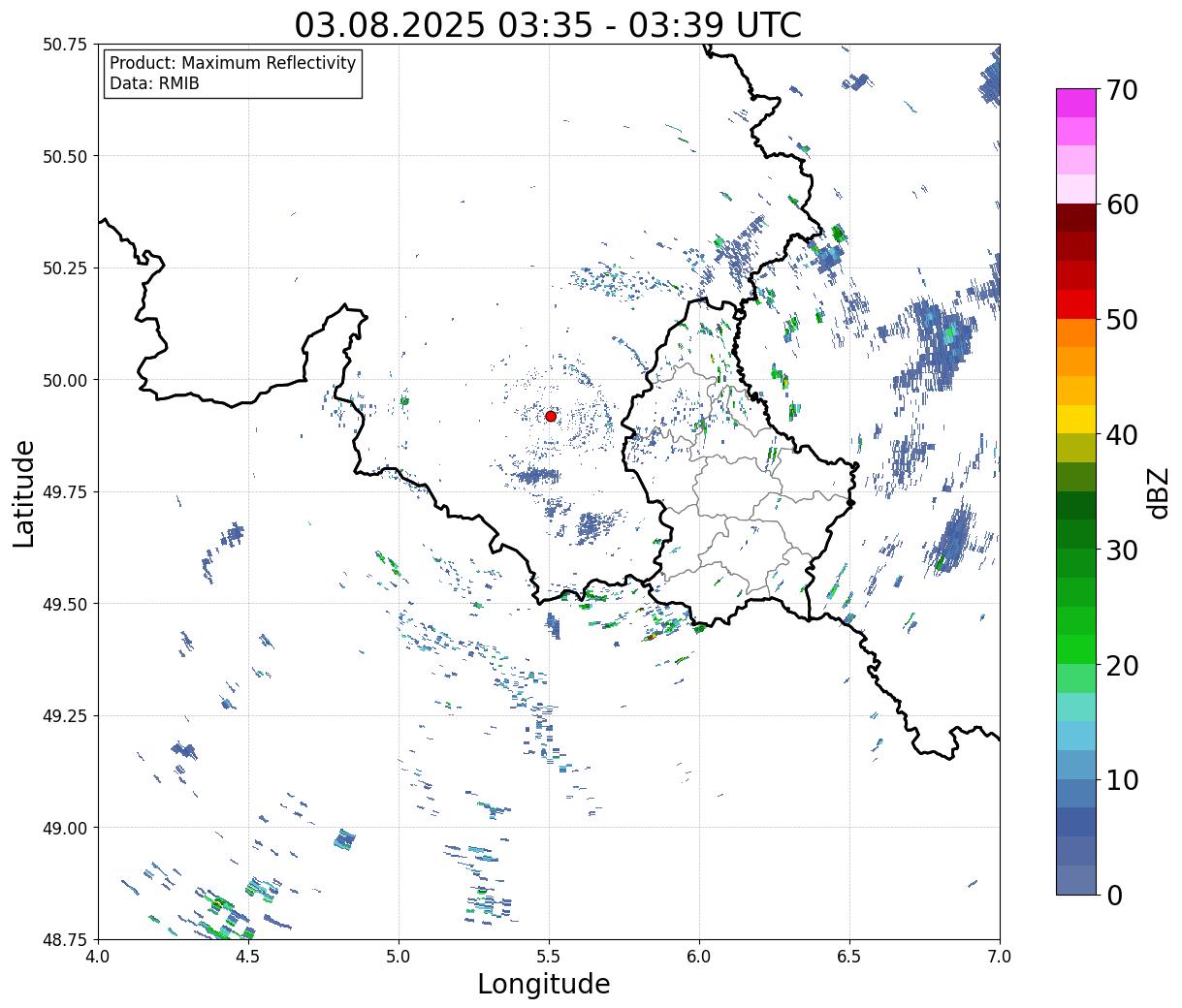
Task: Click the colorbar tick label '10'
Action: pos(1122,780)
